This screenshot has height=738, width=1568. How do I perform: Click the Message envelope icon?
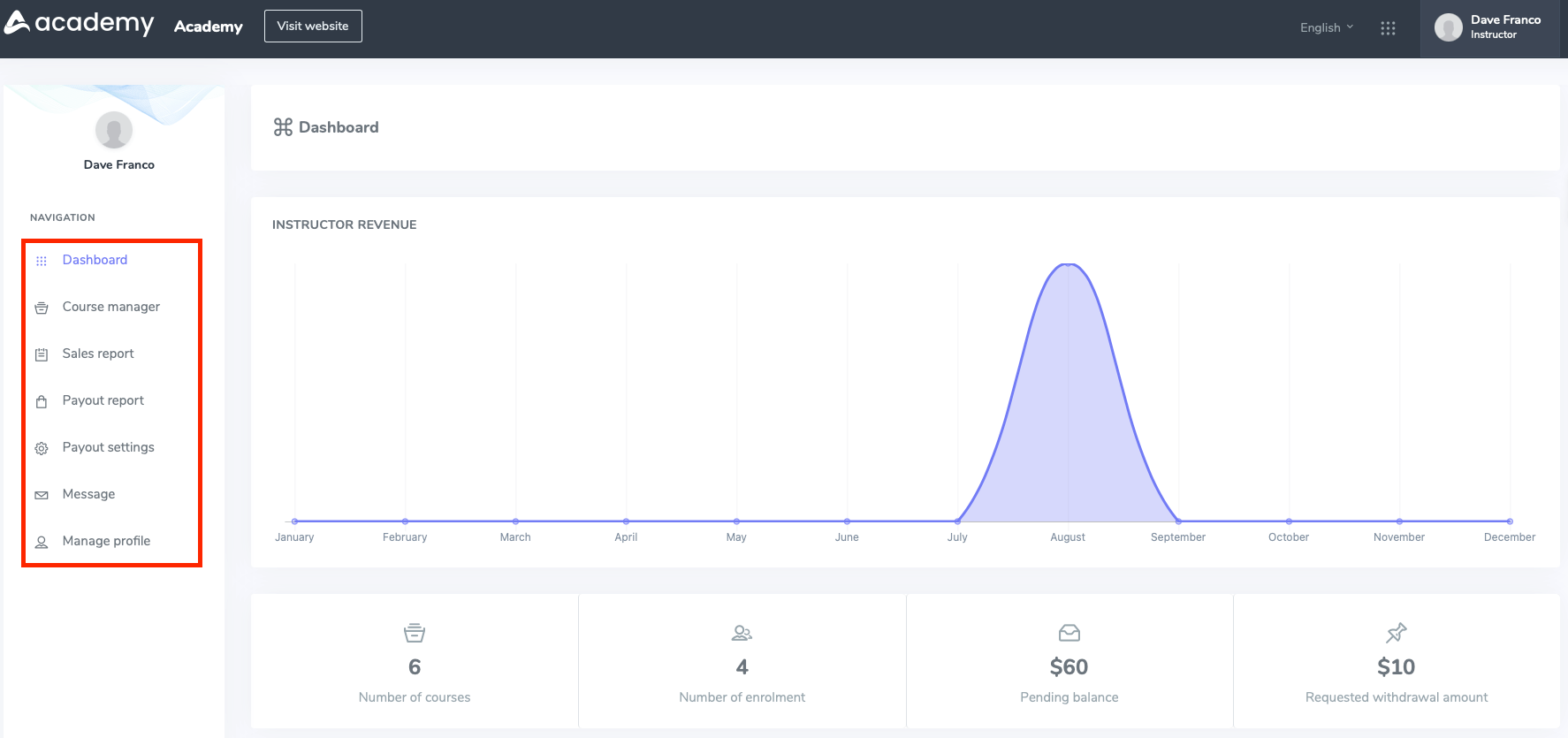(x=42, y=495)
